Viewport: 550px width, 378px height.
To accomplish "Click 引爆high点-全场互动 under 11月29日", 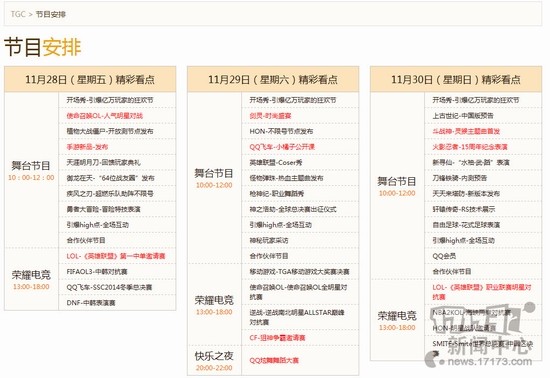I will pos(281,225).
